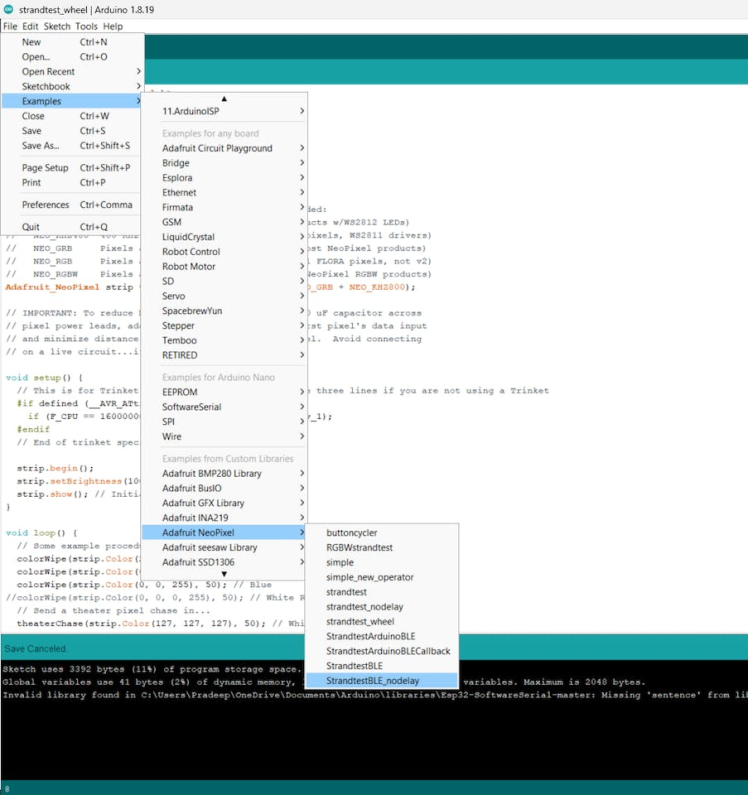Select New in the File menu
The image size is (748, 795).
coord(32,42)
